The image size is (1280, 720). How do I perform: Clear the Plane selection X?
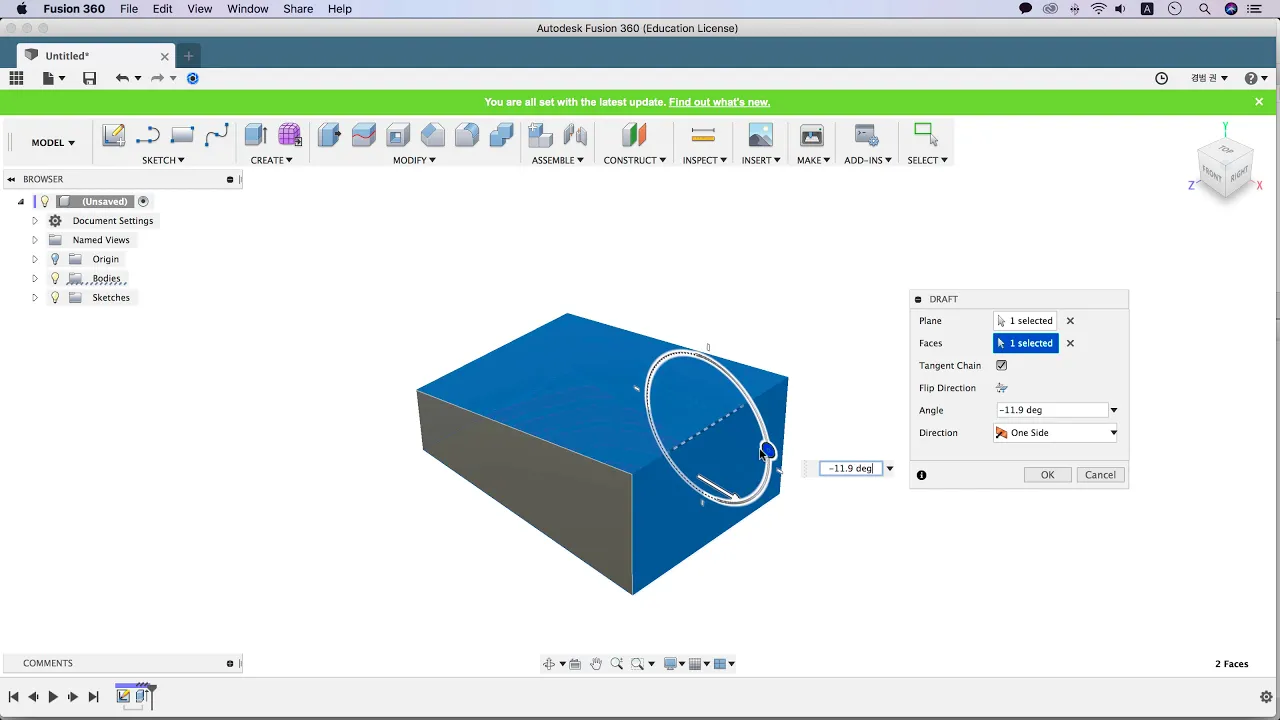coord(1070,321)
